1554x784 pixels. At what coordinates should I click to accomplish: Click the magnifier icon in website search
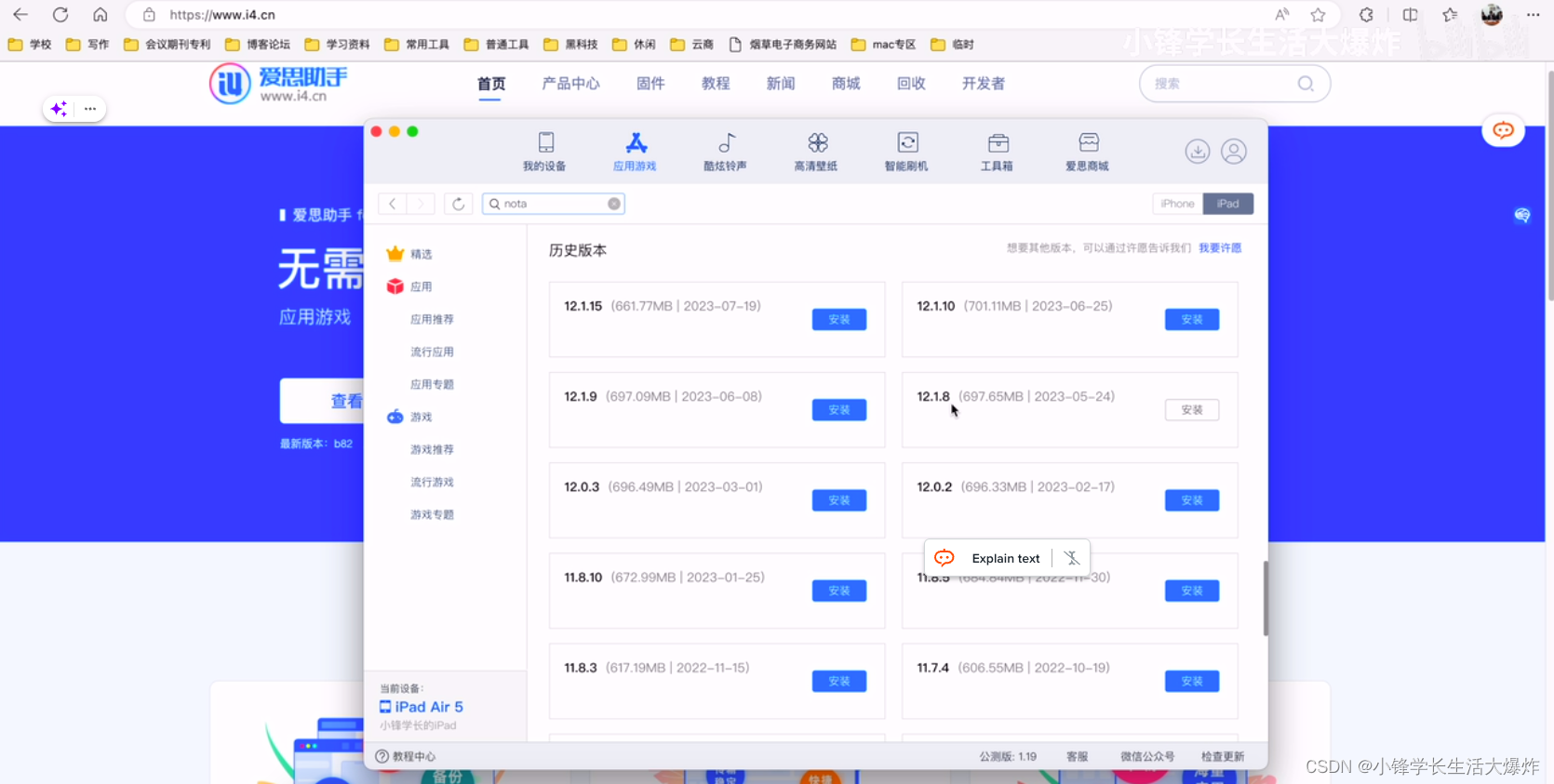(1306, 84)
